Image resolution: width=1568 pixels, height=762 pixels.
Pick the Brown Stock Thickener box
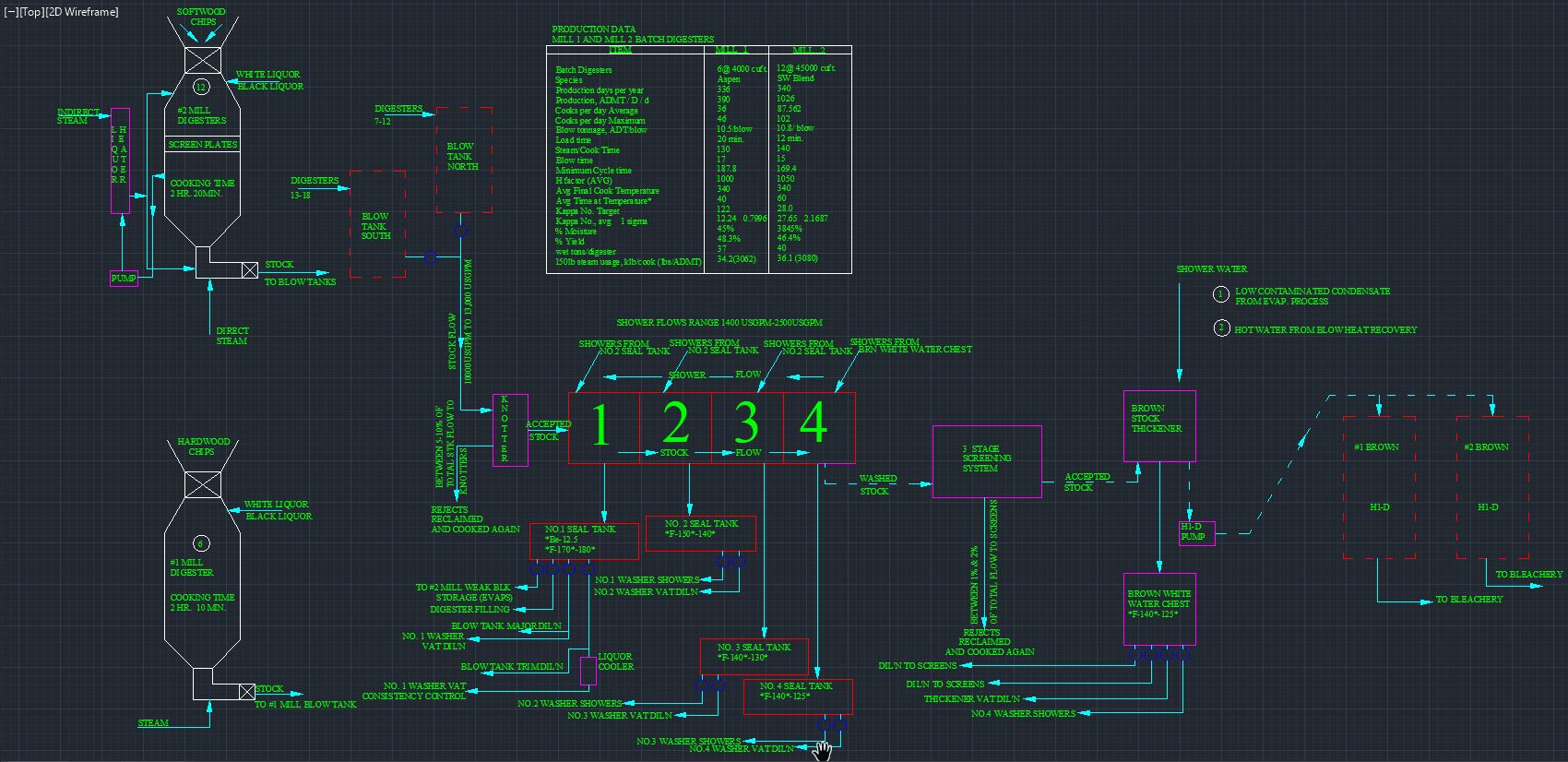pos(1159,426)
